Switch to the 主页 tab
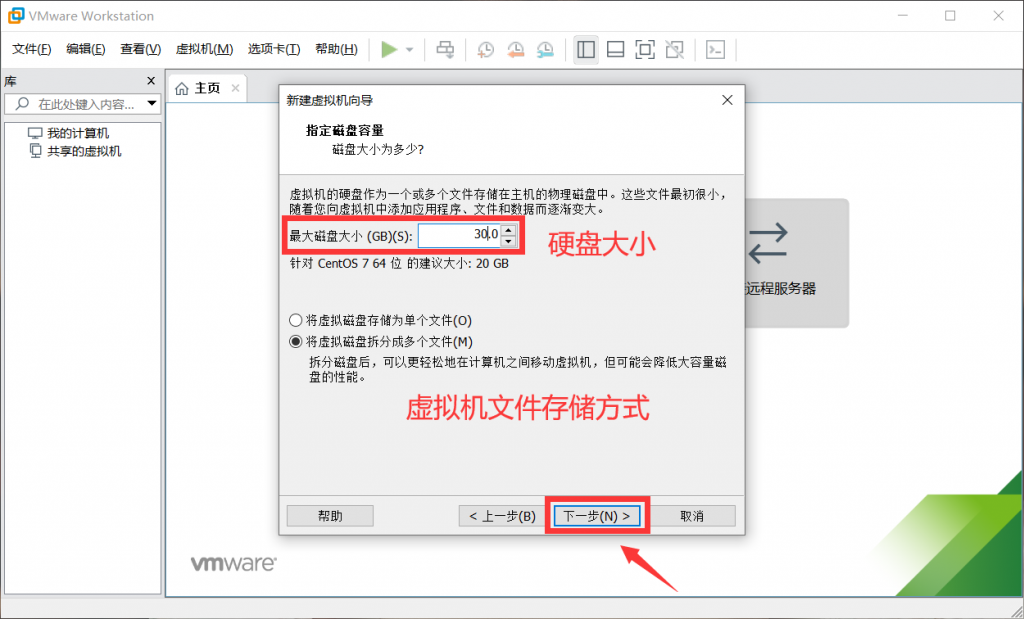The width and height of the screenshot is (1024, 619). [208, 88]
